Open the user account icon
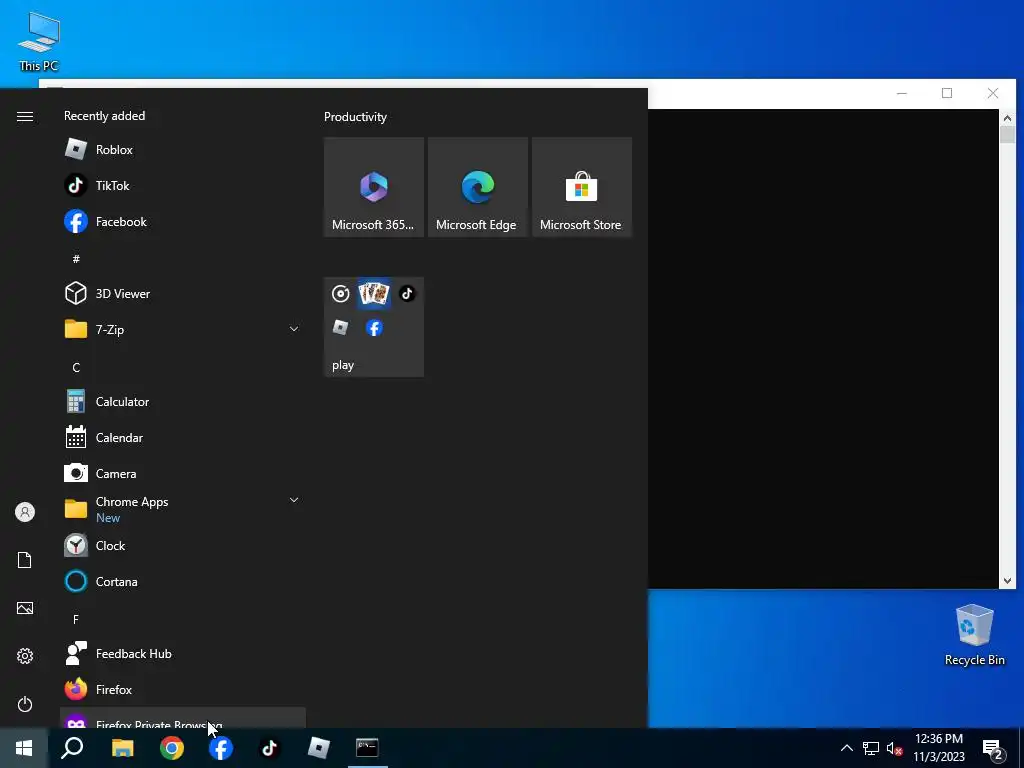The height and width of the screenshot is (768, 1024). [25, 512]
